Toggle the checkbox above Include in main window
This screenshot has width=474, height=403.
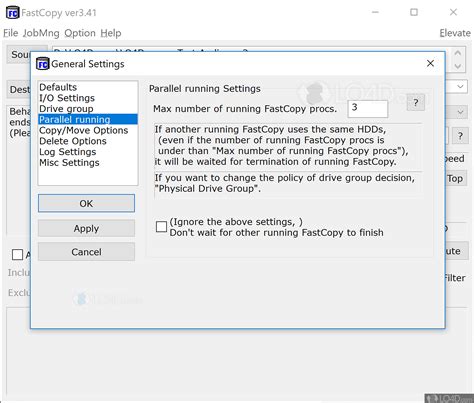[17, 255]
